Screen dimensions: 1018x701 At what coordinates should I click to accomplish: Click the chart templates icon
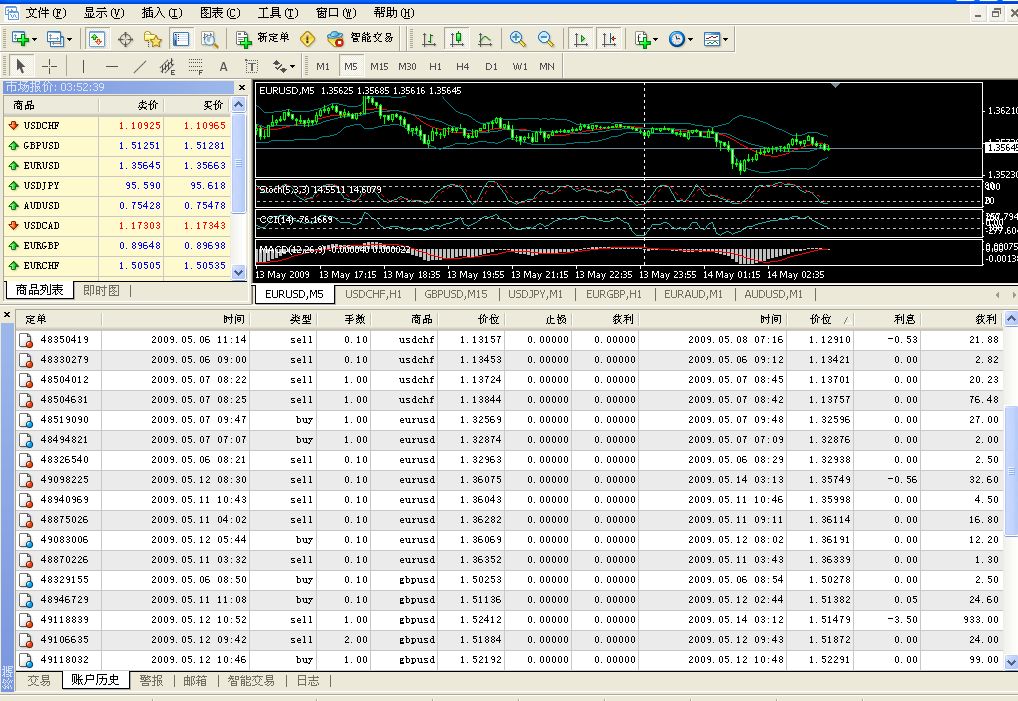tap(712, 39)
